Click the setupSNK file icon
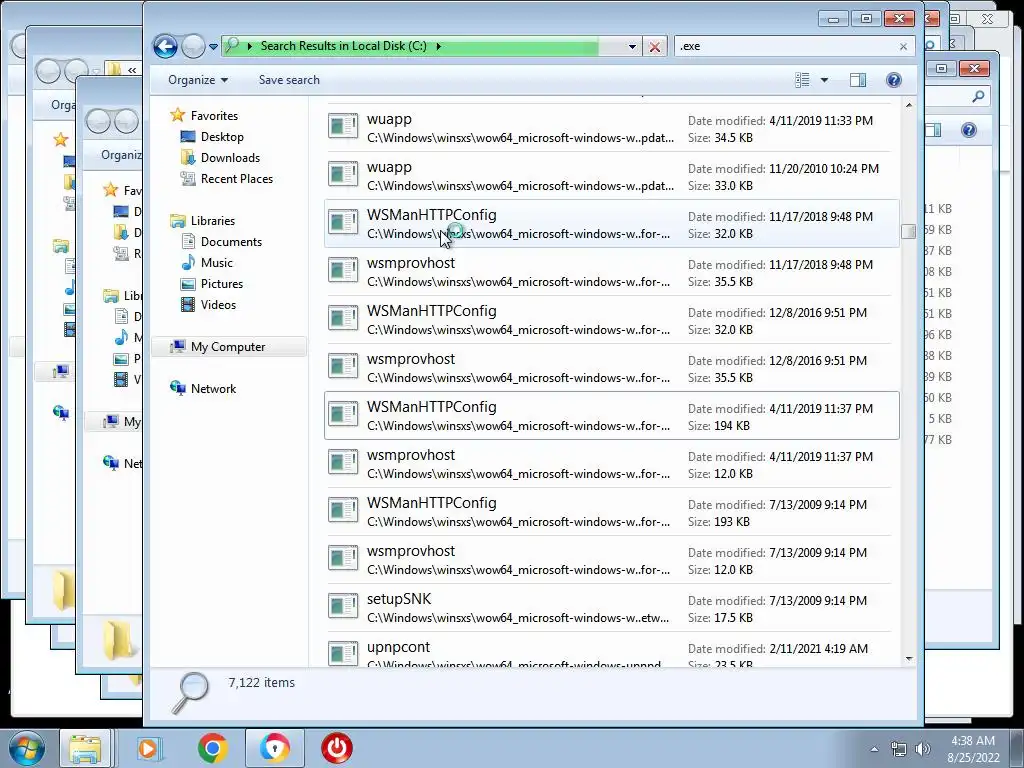Screen dimensions: 1024x768 coord(343,606)
